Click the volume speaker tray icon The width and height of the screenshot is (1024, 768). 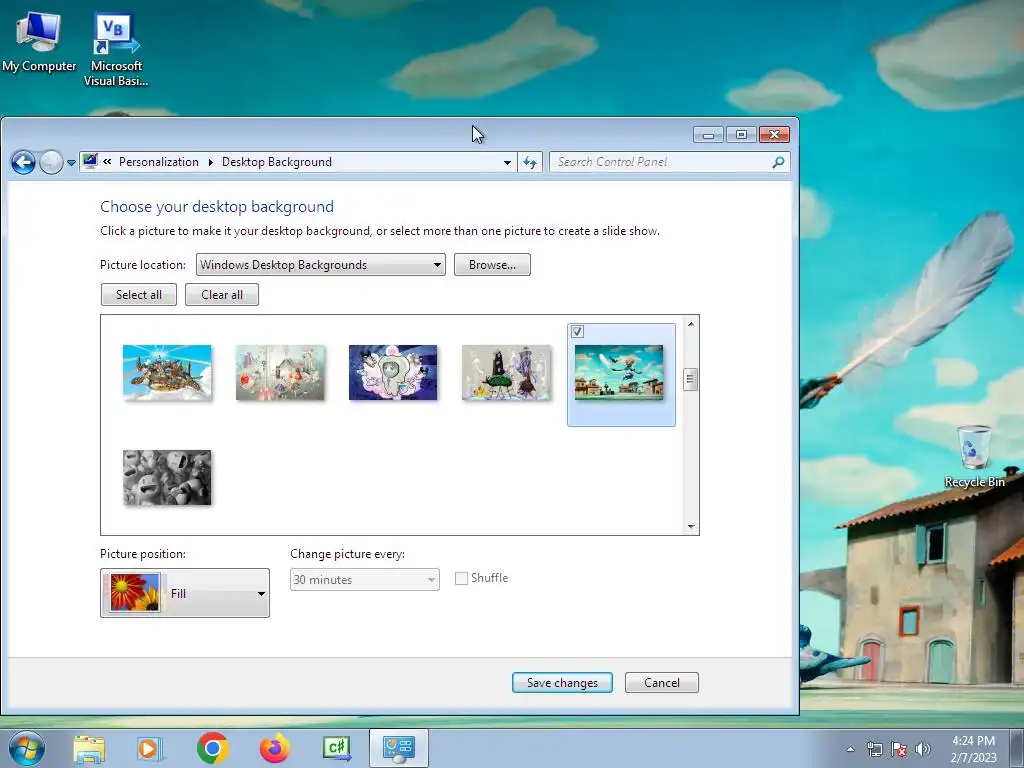923,749
